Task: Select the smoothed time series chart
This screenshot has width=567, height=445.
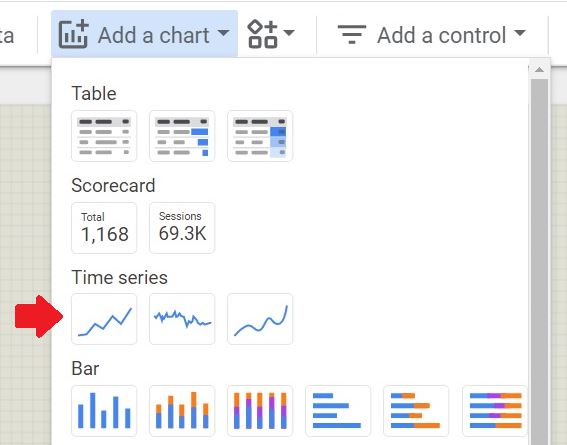Action: 260,319
